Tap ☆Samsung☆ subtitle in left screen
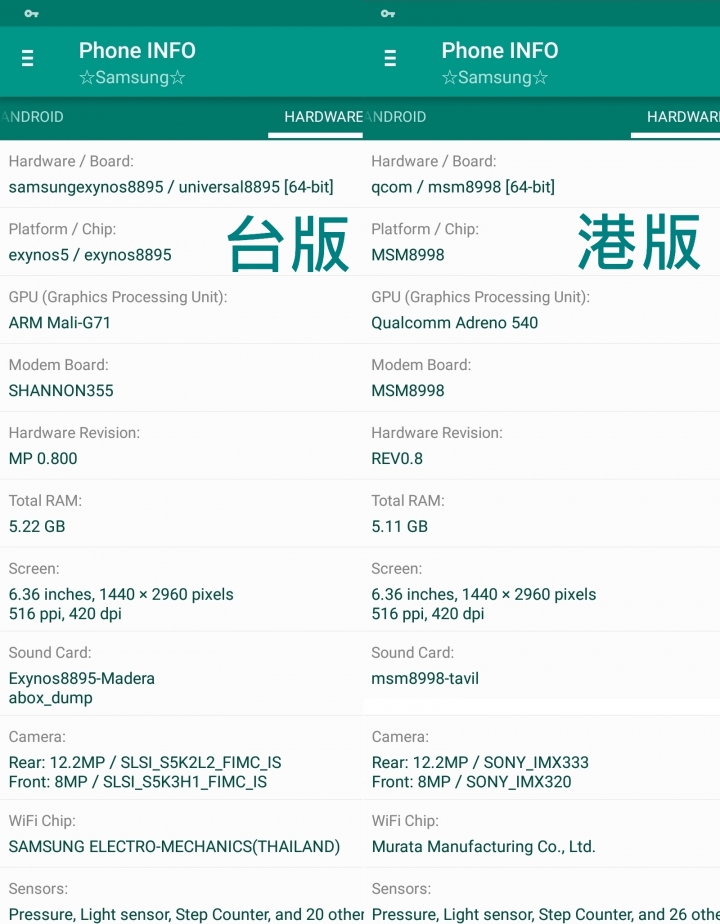This screenshot has height=924, width=720. tap(133, 77)
